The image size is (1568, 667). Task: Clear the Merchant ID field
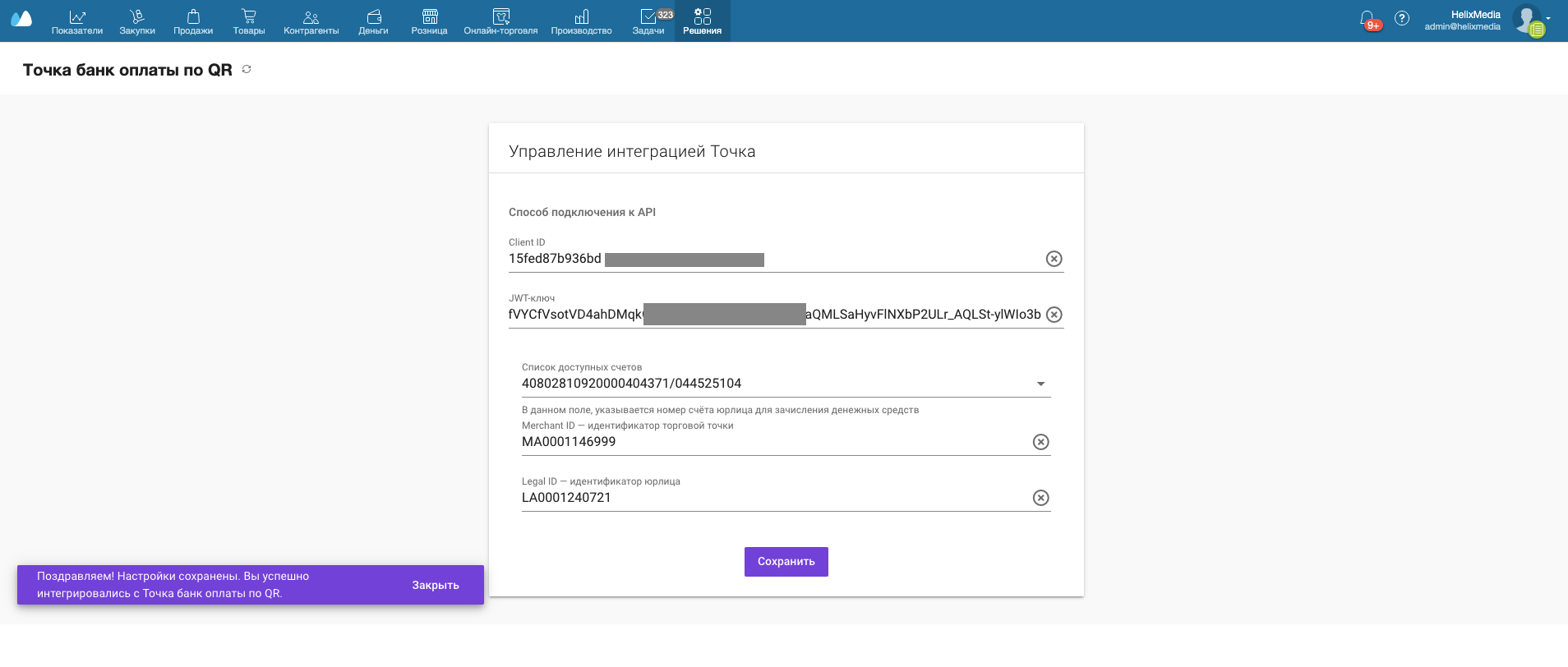1041,442
